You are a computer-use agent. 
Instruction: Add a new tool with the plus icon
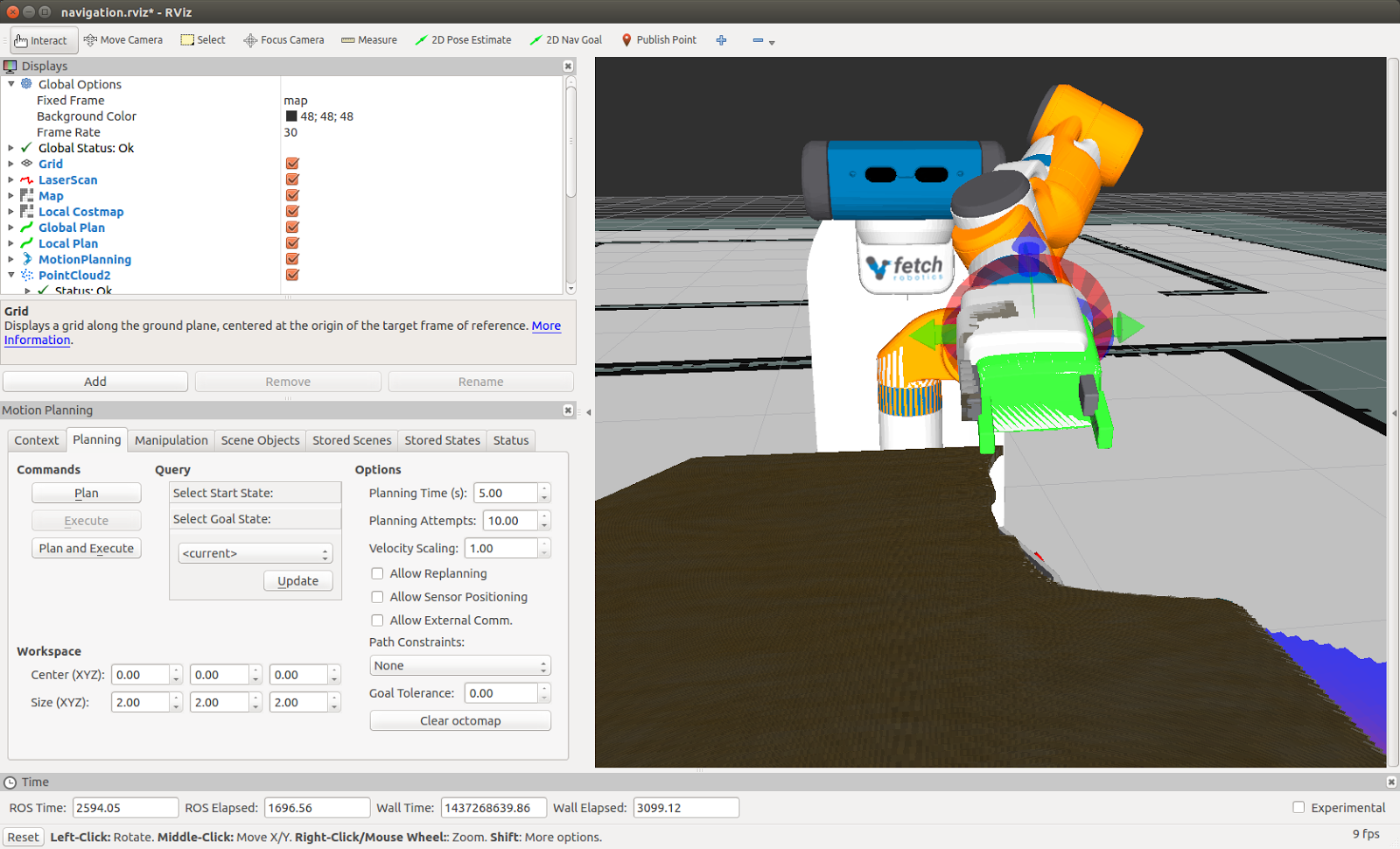721,39
